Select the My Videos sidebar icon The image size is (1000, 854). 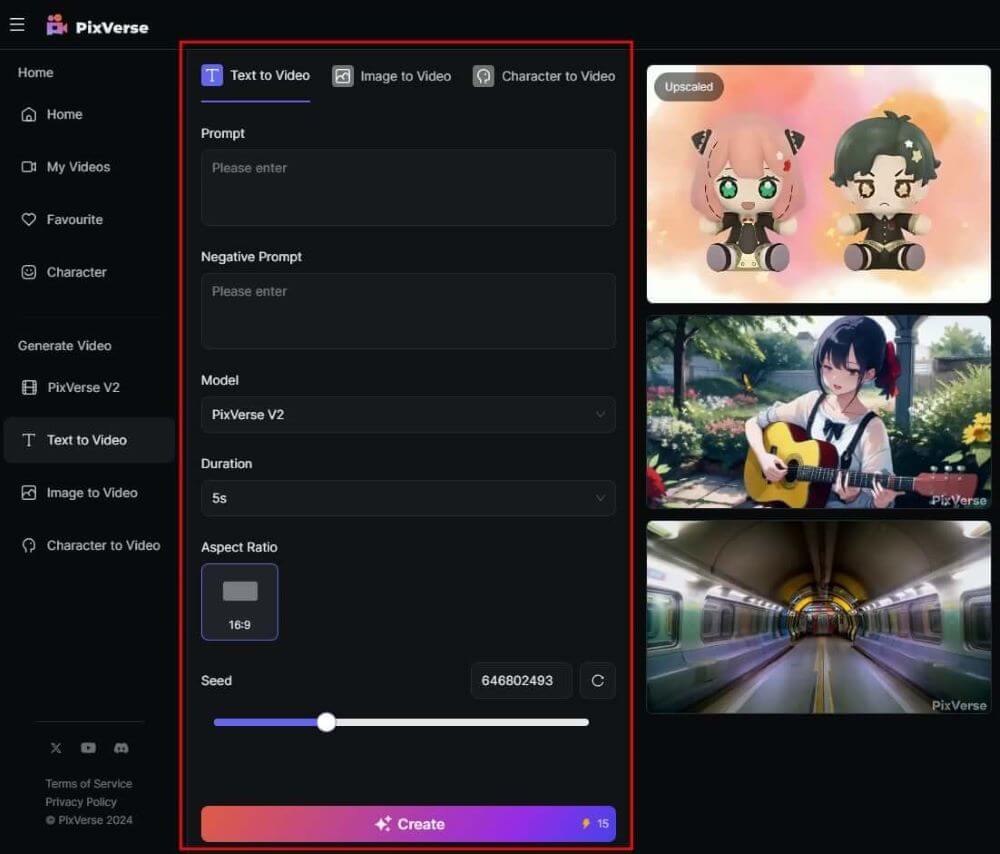(x=30, y=167)
